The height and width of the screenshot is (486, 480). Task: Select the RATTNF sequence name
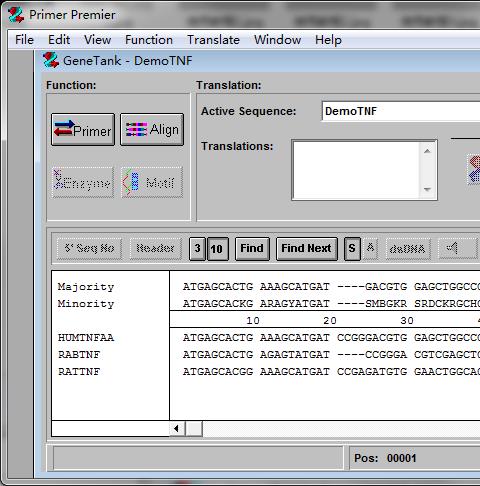[79, 372]
